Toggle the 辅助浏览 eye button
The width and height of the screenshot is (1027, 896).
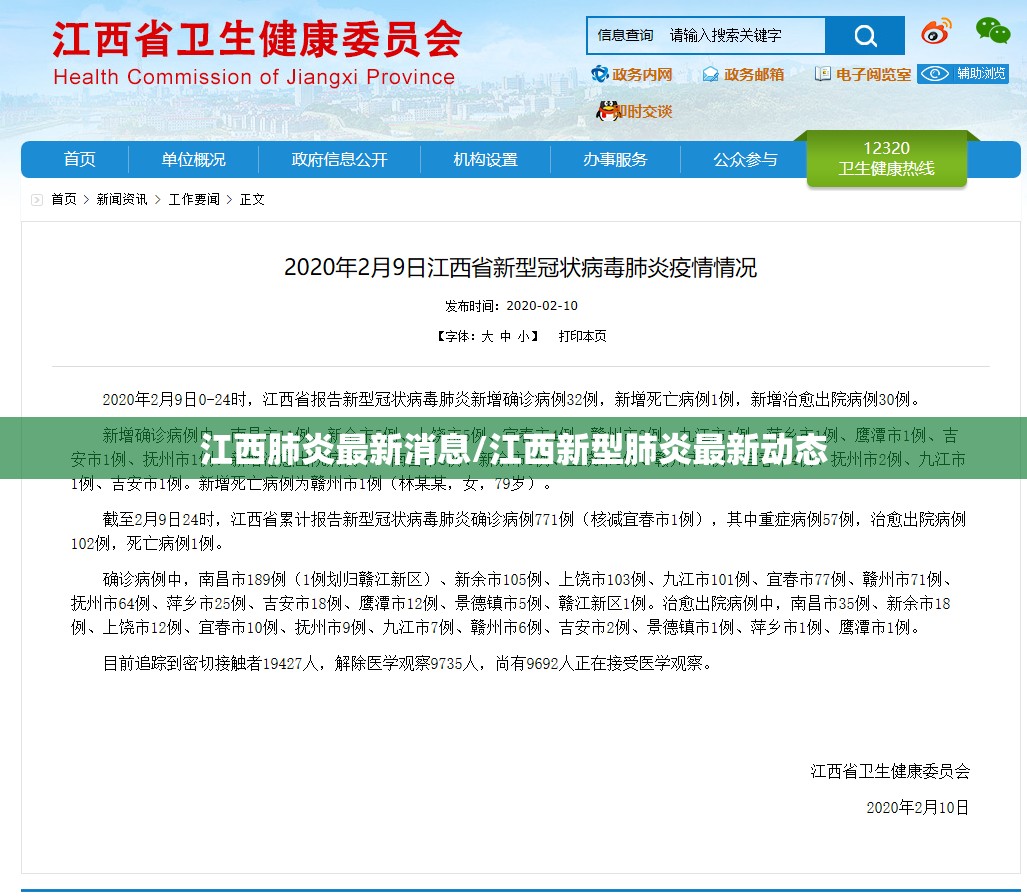[963, 73]
